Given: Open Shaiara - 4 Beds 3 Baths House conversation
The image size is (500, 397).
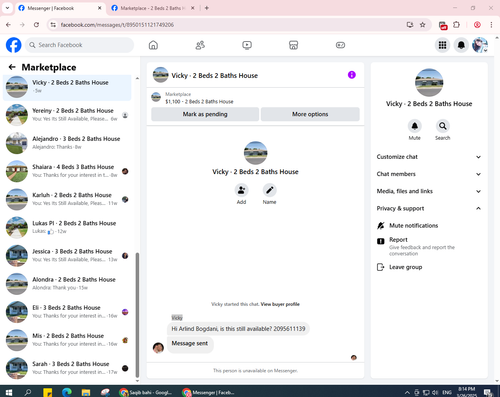Looking at the screenshot, I should 67,171.
